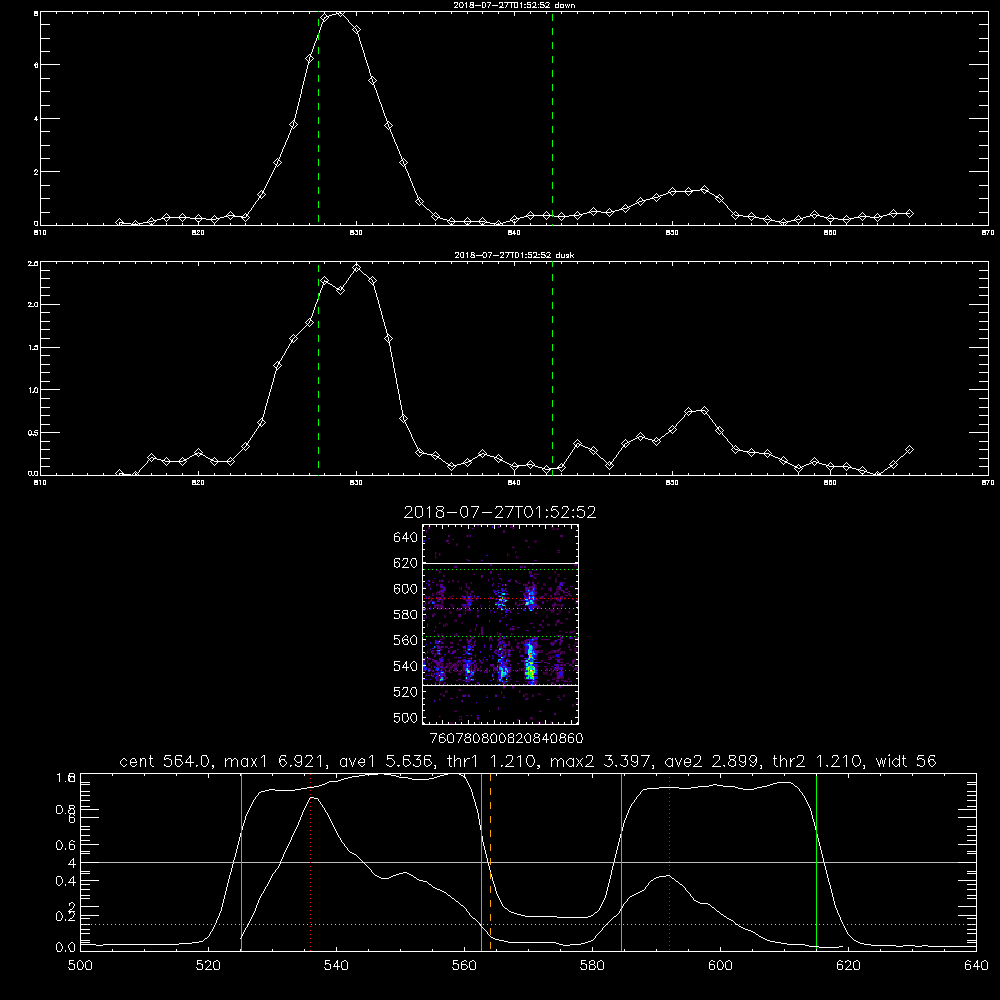Click the highest diamond marker on dusk curve
The height and width of the screenshot is (1000, 1000).
(x=357, y=268)
